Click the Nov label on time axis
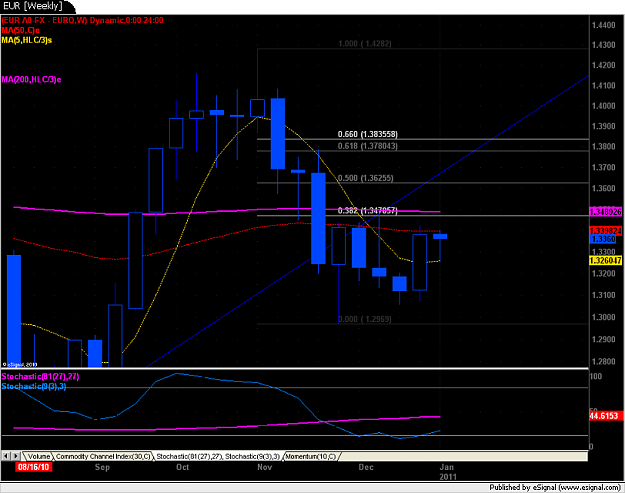625x493 pixels. point(264,467)
